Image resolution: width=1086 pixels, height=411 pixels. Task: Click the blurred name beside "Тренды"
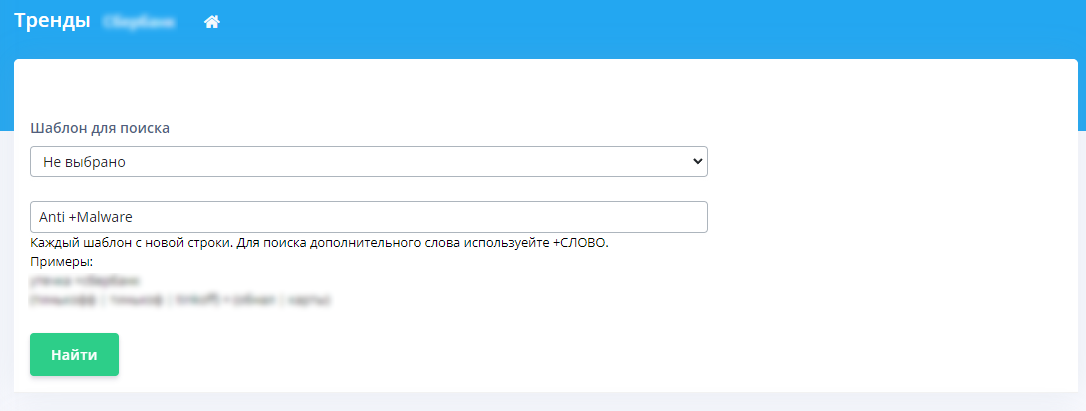[x=139, y=22]
